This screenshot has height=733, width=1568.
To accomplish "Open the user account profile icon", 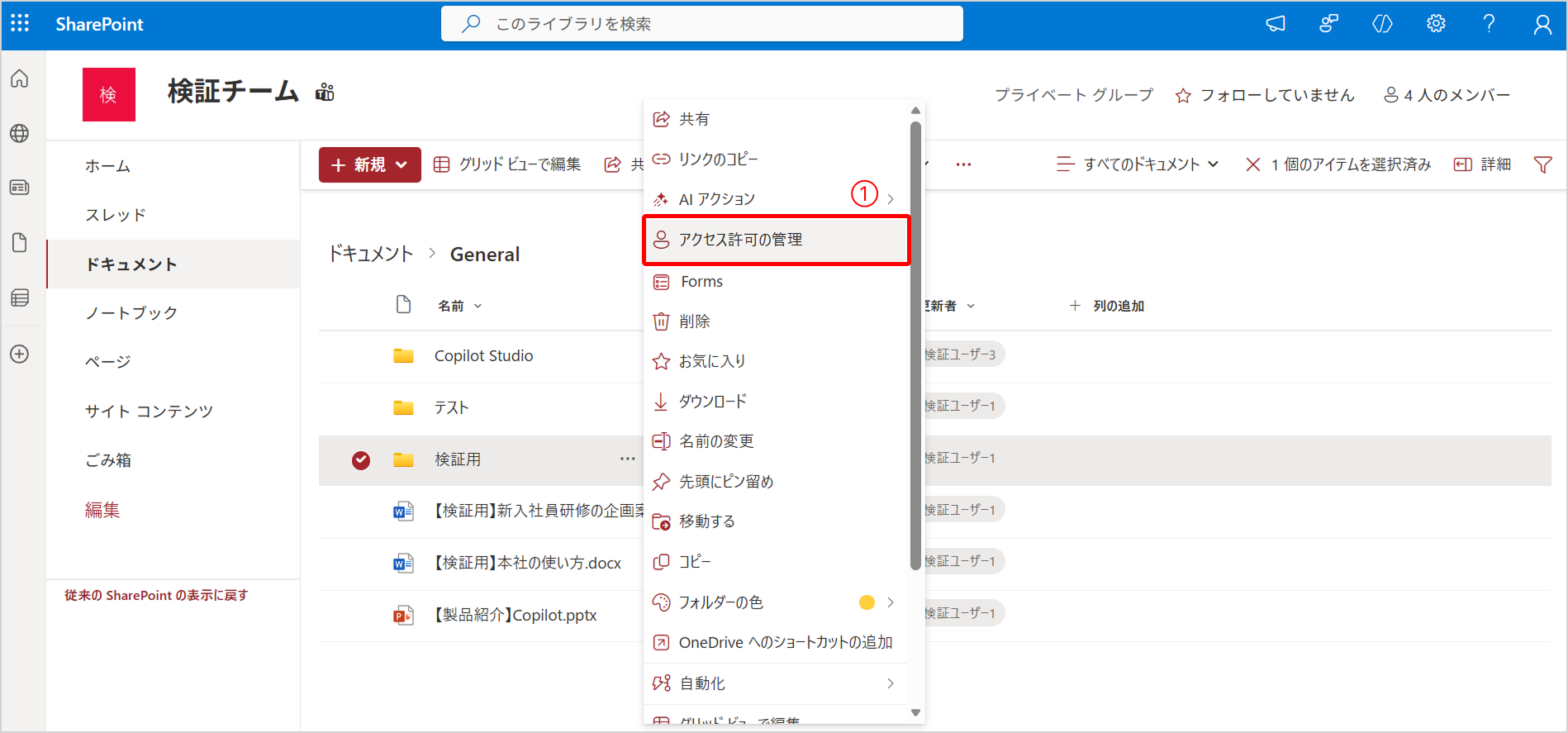I will click(1542, 25).
